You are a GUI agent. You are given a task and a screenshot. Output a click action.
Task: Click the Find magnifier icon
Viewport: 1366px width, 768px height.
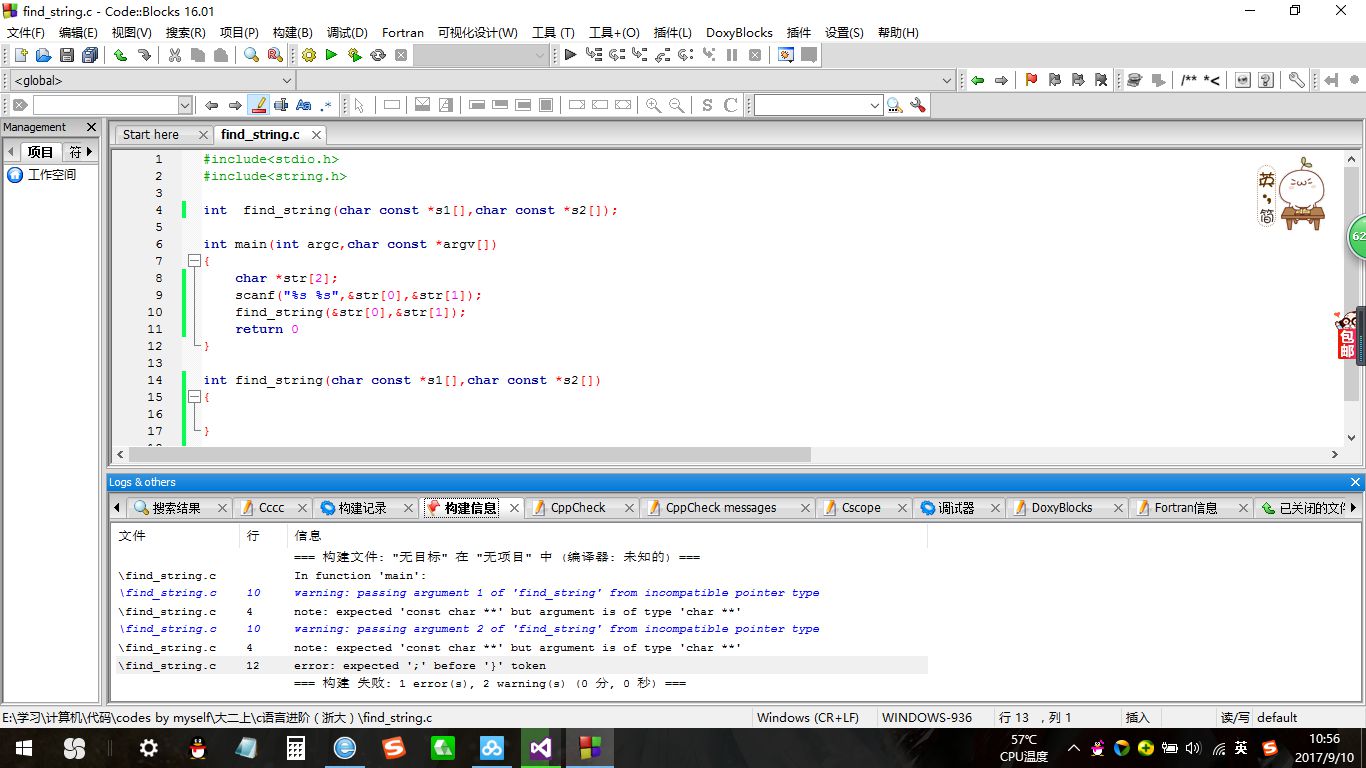[x=251, y=55]
